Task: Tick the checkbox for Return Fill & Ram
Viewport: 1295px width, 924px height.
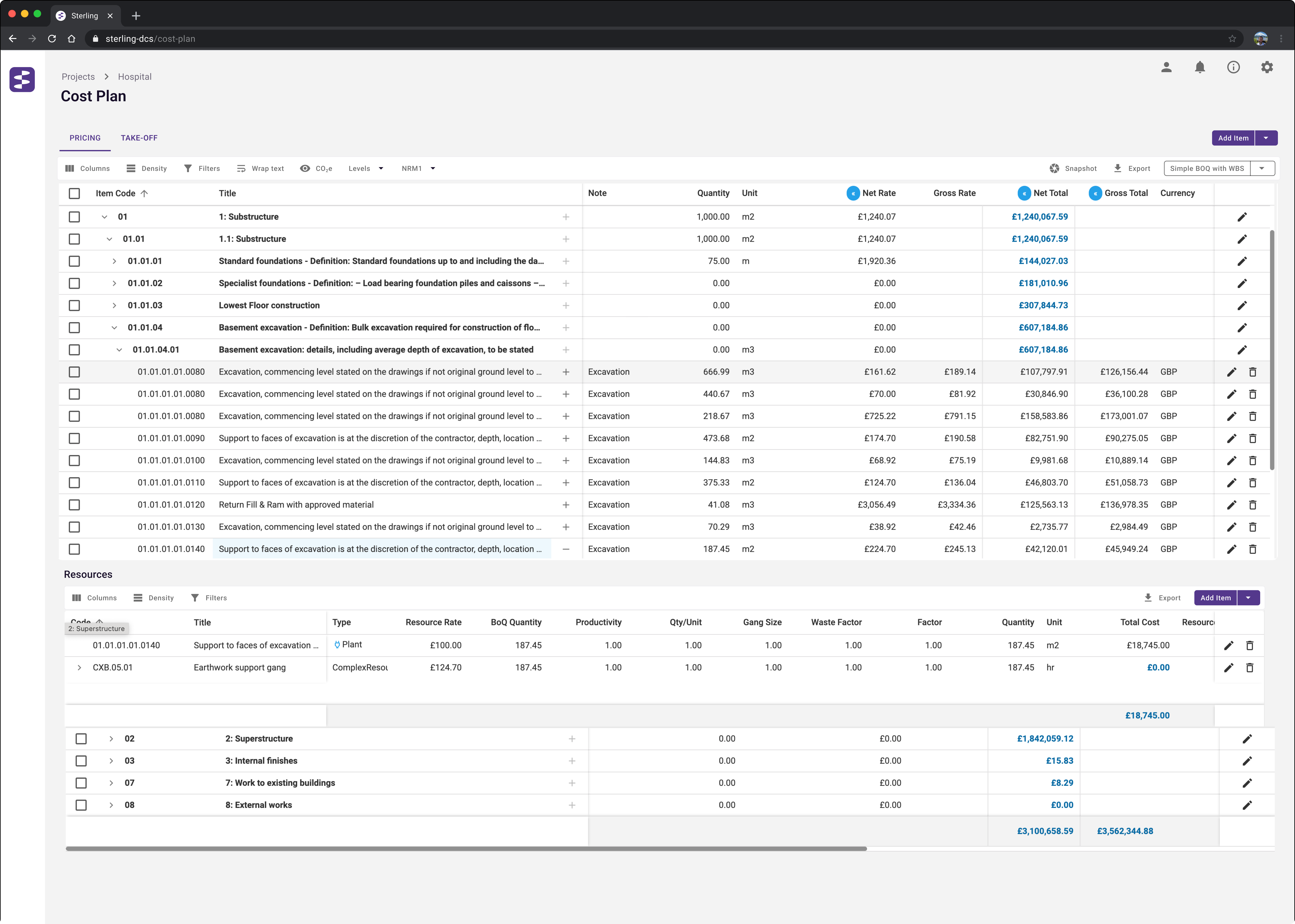Action: (74, 505)
